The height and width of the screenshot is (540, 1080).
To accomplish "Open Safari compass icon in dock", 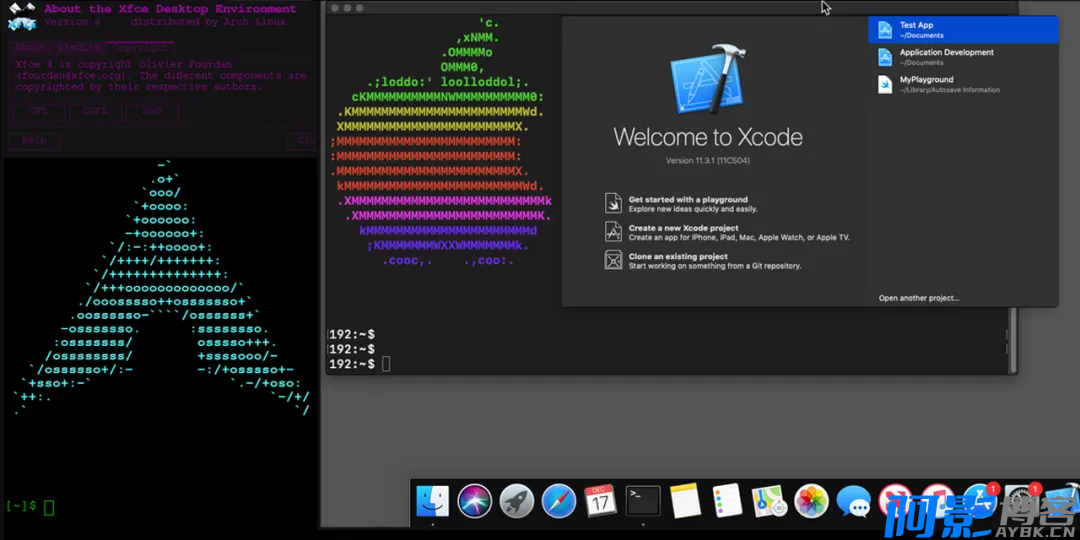I will (x=559, y=501).
